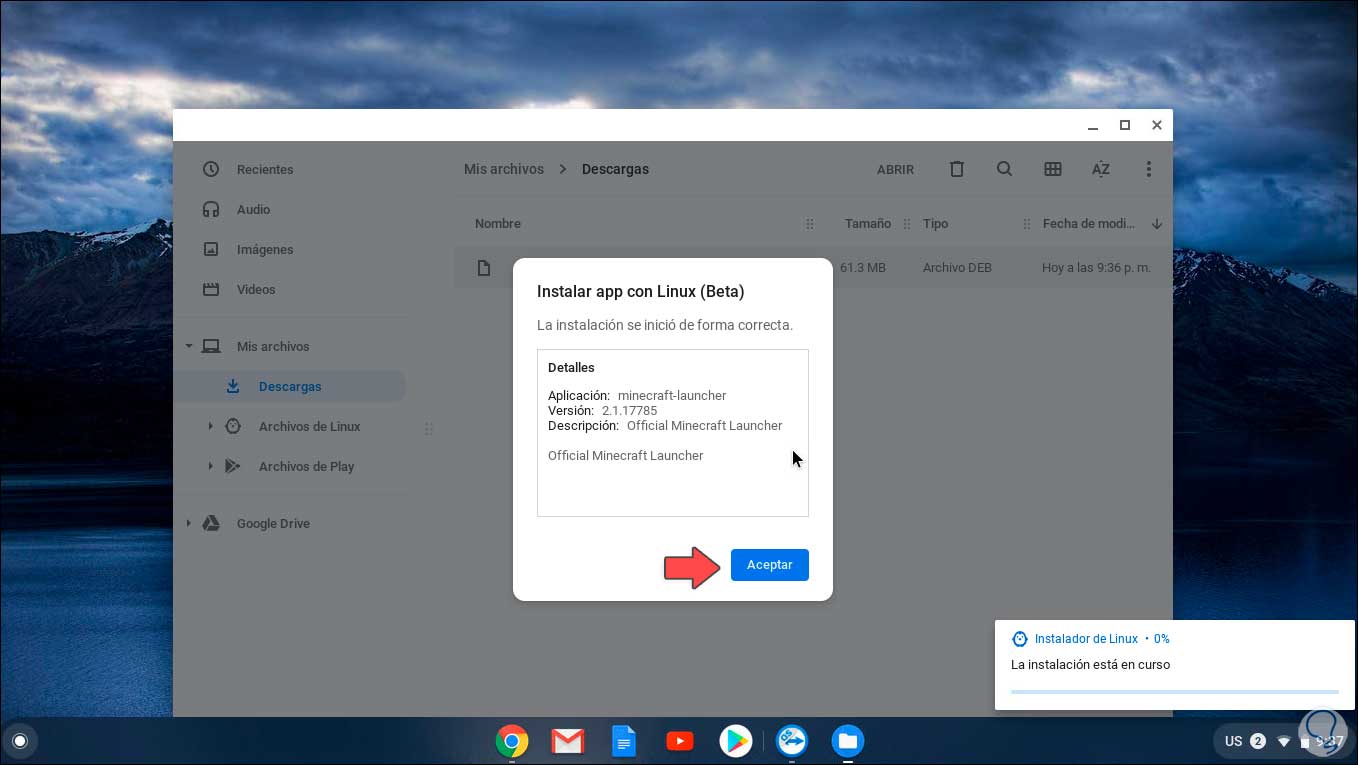The image size is (1358, 765).
Task: Open the file search
Action: tap(1005, 169)
